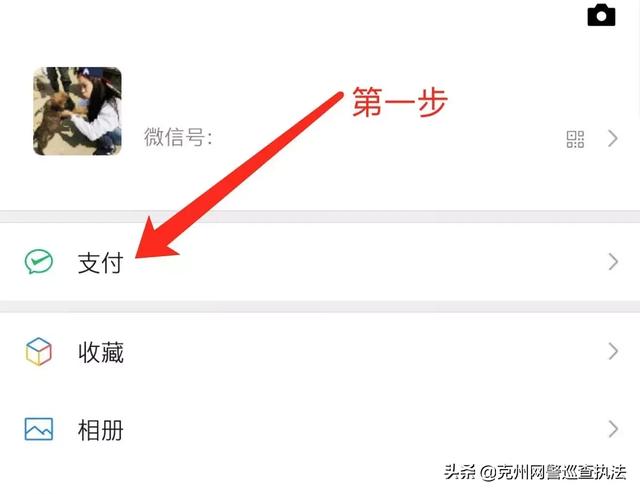Select the 支付 menu entry label
Image resolution: width=640 pixels, height=494 pixels.
[x=100, y=263]
